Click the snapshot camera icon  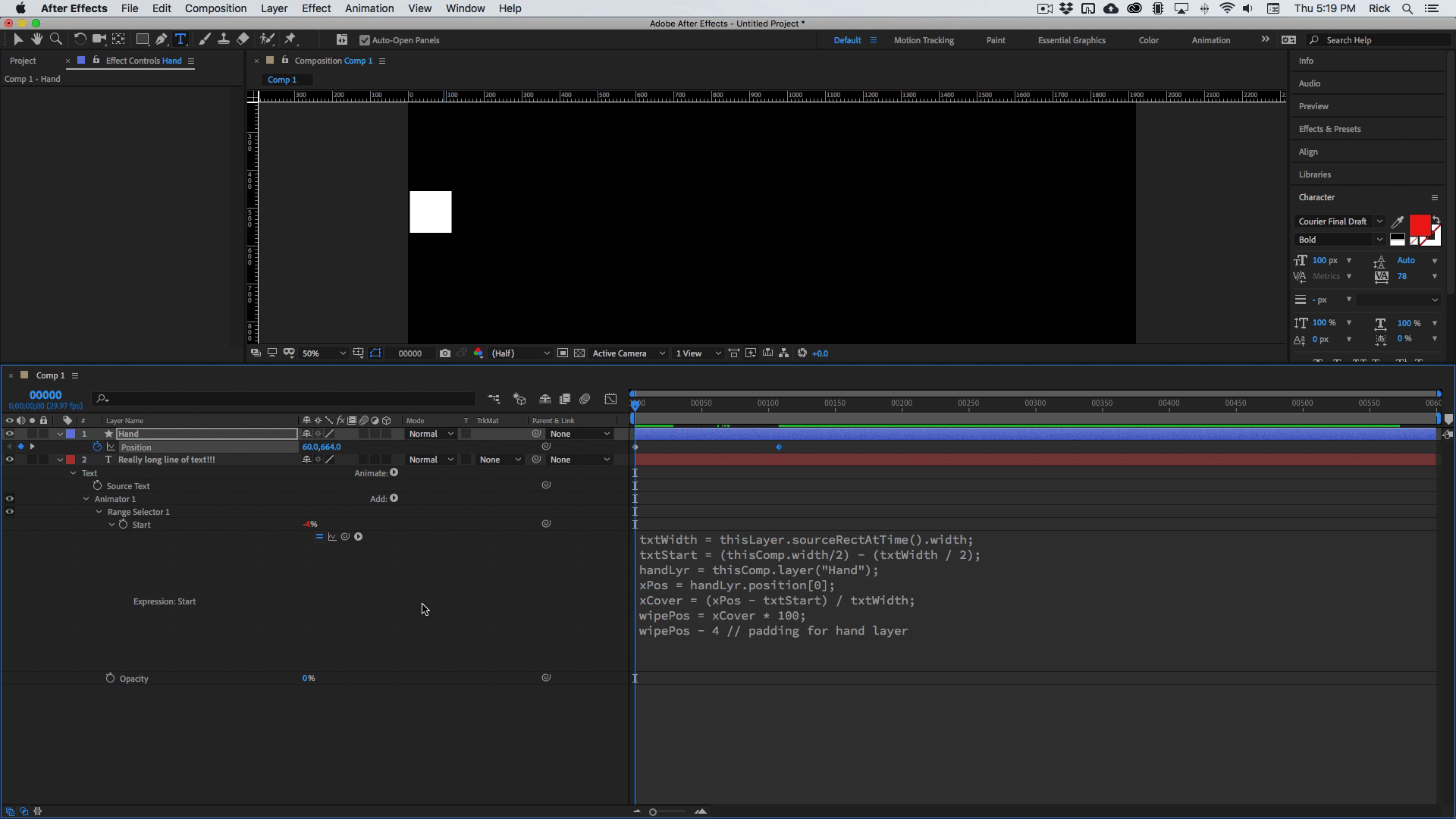tap(444, 353)
